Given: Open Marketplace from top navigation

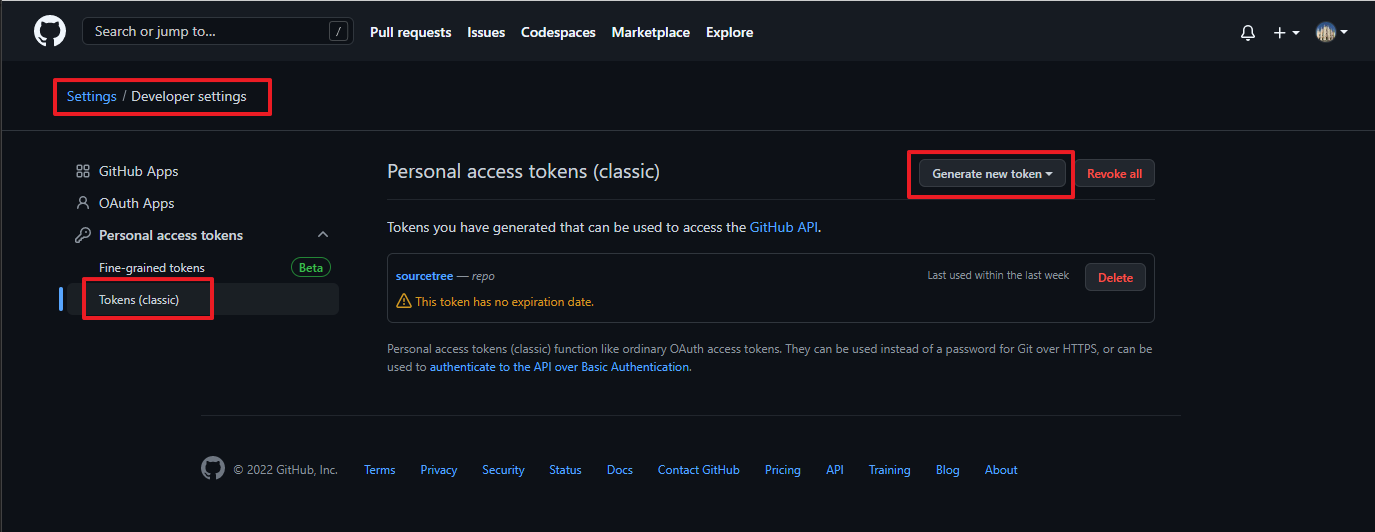Looking at the screenshot, I should coord(651,32).
